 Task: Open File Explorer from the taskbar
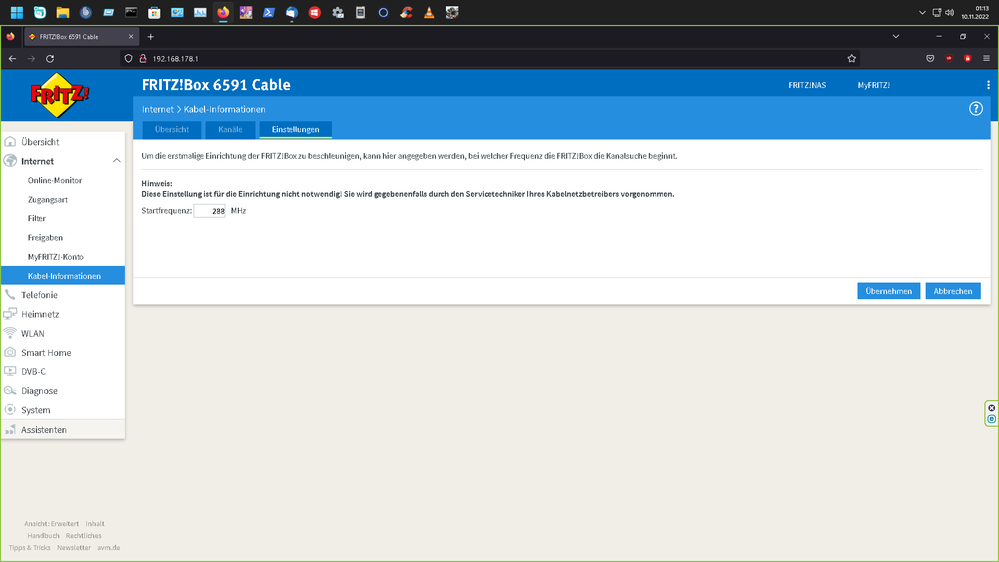(x=62, y=12)
